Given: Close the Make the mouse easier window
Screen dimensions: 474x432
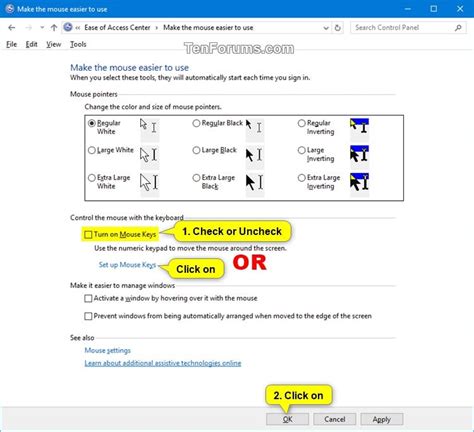Looking at the screenshot, I should (460, 9).
